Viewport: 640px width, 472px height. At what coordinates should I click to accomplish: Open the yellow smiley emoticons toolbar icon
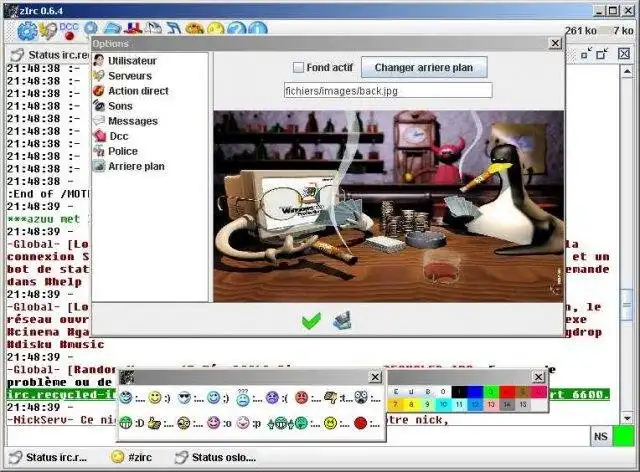pos(216,29)
